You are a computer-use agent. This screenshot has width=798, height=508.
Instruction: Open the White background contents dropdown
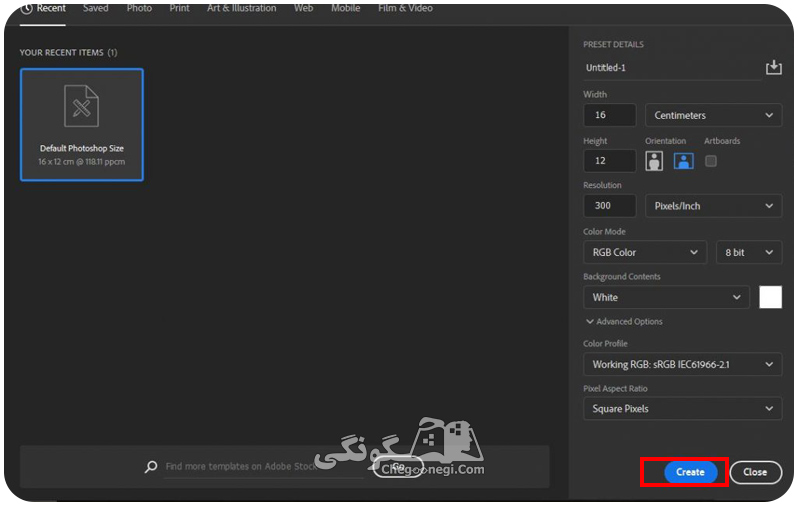(x=666, y=297)
